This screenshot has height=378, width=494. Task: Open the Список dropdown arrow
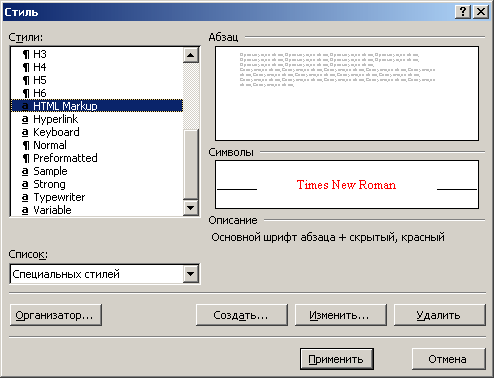coord(191,274)
